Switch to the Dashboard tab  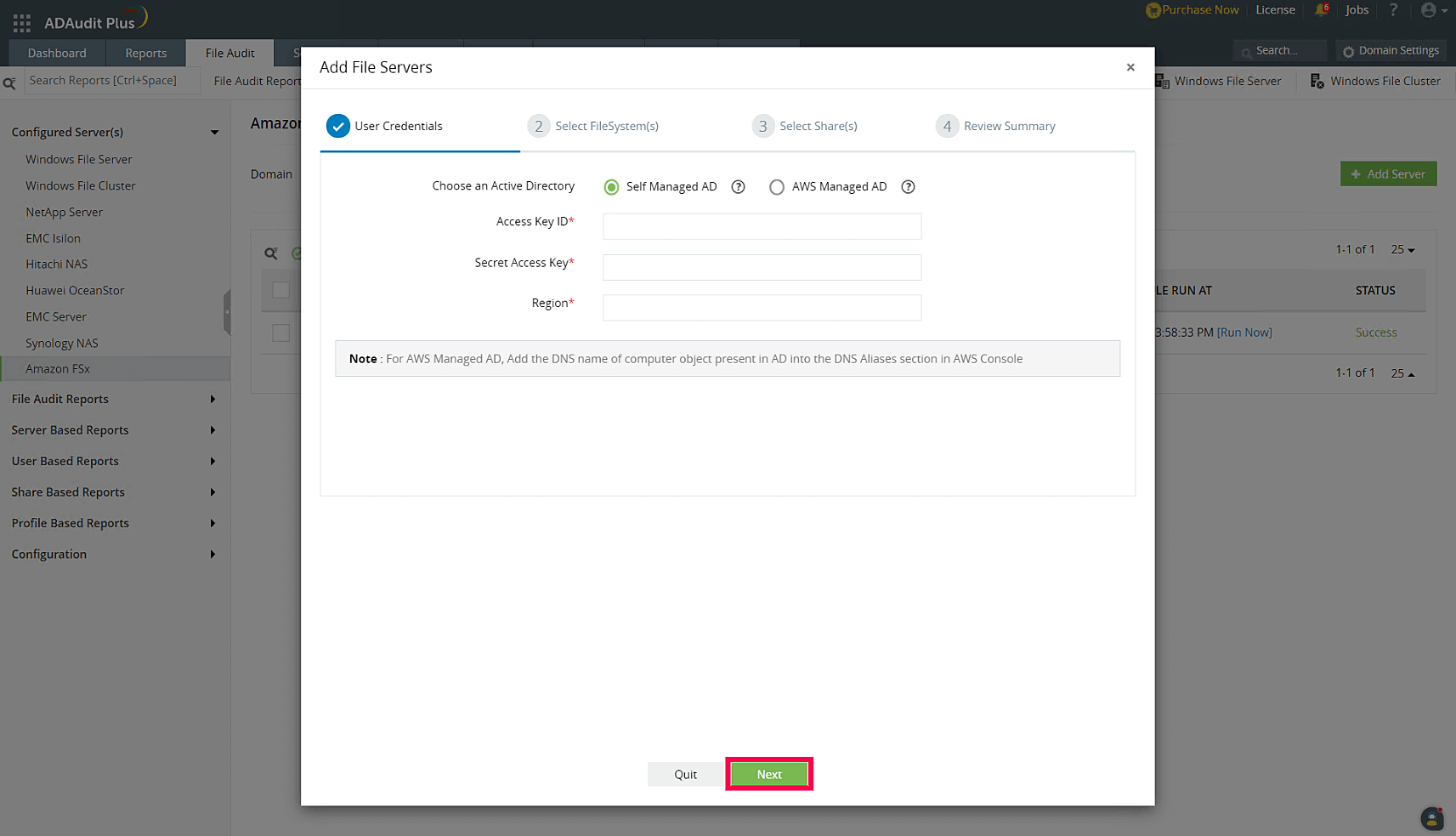[56, 52]
